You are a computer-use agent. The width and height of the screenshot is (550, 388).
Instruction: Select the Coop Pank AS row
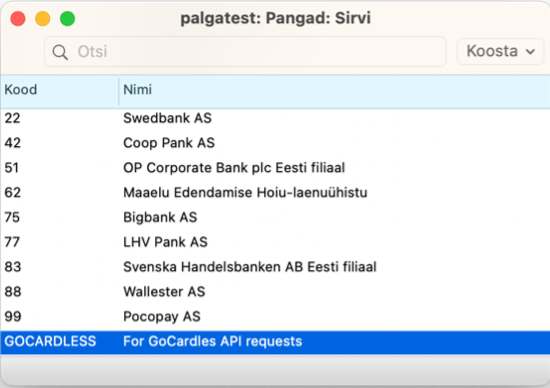[x=275, y=143]
